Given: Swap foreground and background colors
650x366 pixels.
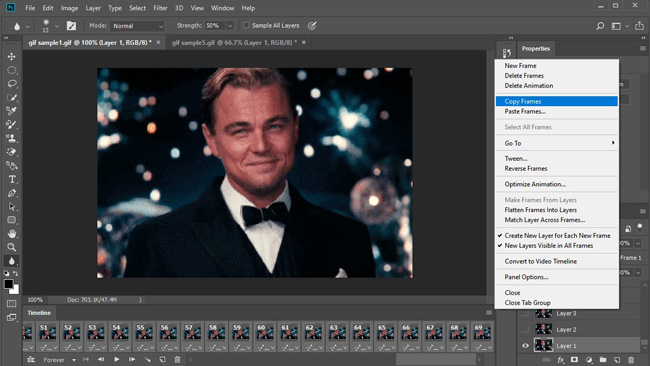Looking at the screenshot, I should [x=15, y=273].
